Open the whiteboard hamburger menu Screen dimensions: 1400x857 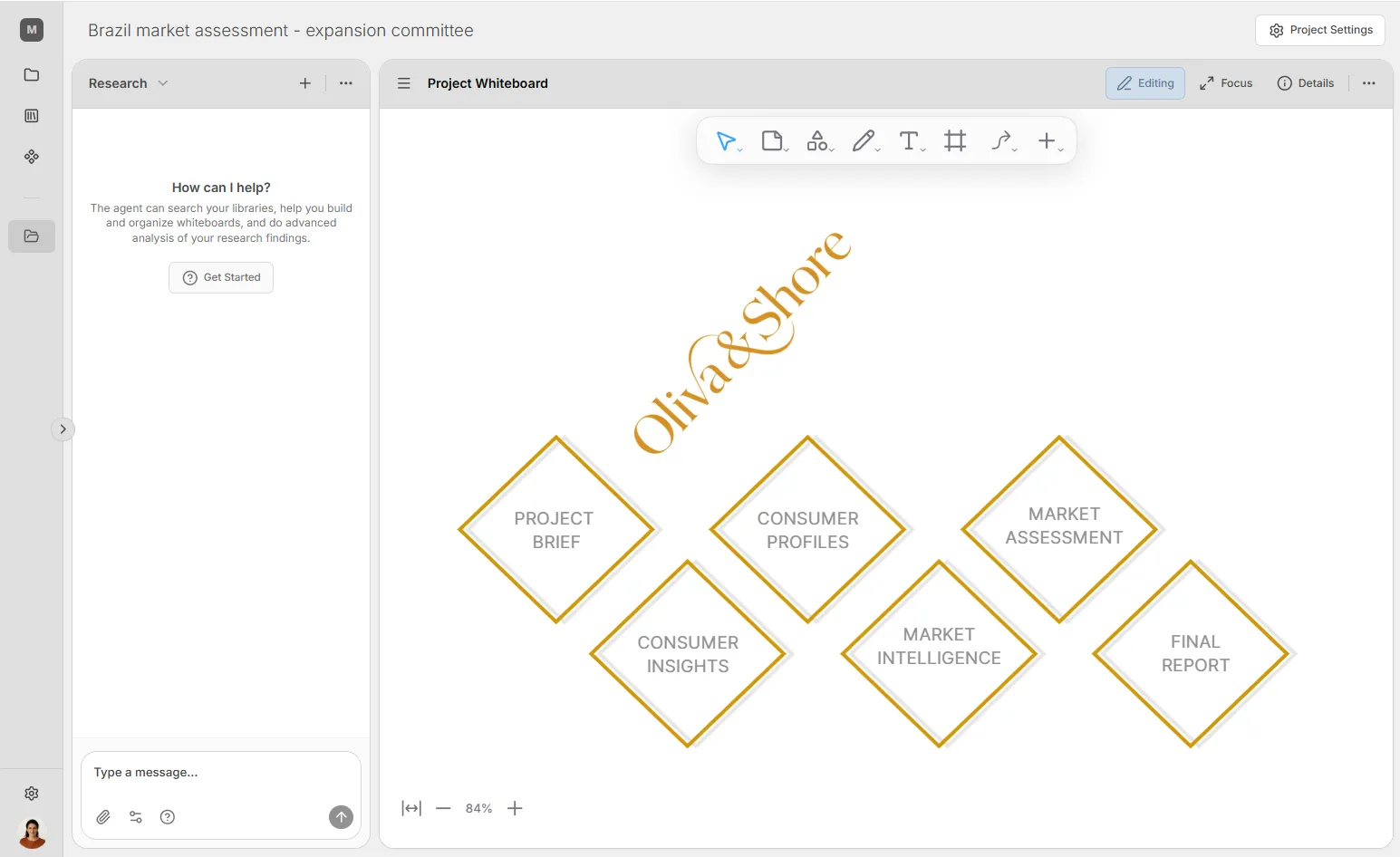pos(404,83)
